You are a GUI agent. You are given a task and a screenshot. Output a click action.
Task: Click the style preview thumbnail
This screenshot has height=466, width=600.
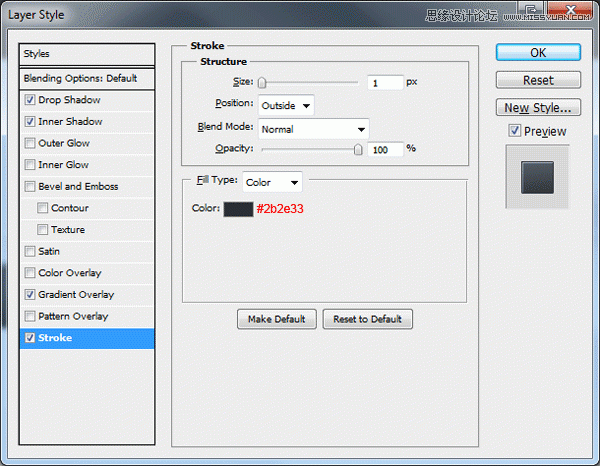click(x=538, y=177)
